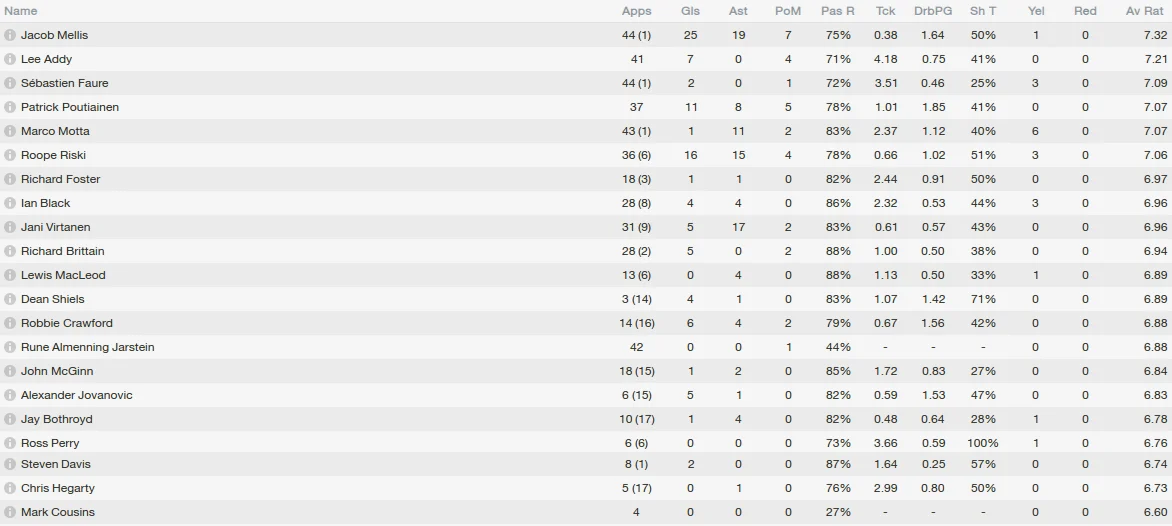Click info icon beside Steven Davis

coord(10,464)
